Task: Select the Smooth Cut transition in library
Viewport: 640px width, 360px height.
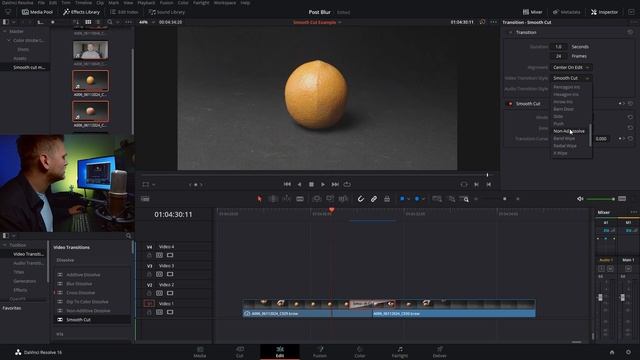Action: click(92, 320)
